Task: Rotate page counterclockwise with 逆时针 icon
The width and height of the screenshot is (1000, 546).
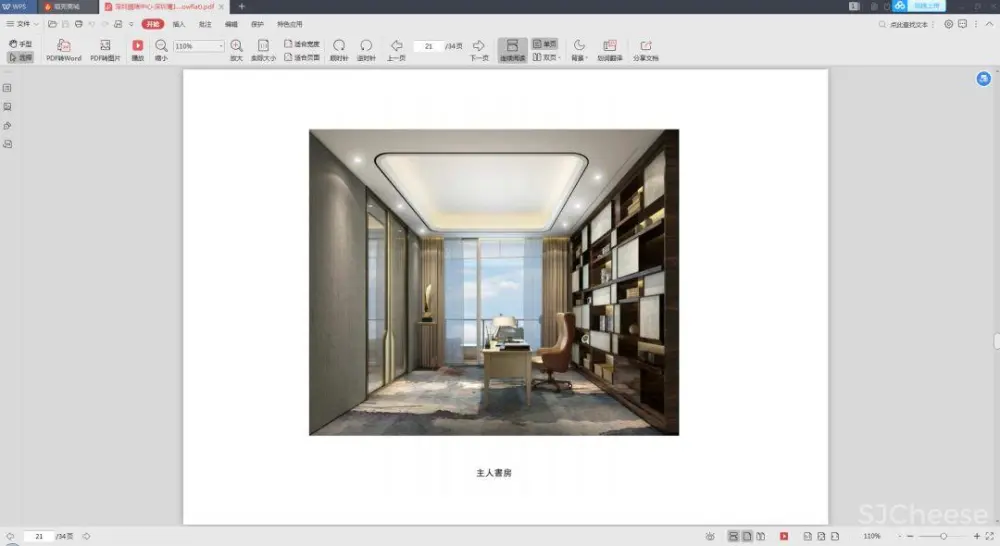Action: coord(366,46)
